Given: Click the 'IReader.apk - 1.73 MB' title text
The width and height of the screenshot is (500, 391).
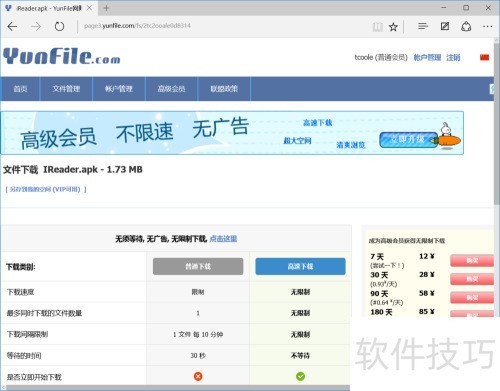Looking at the screenshot, I should [x=93, y=169].
